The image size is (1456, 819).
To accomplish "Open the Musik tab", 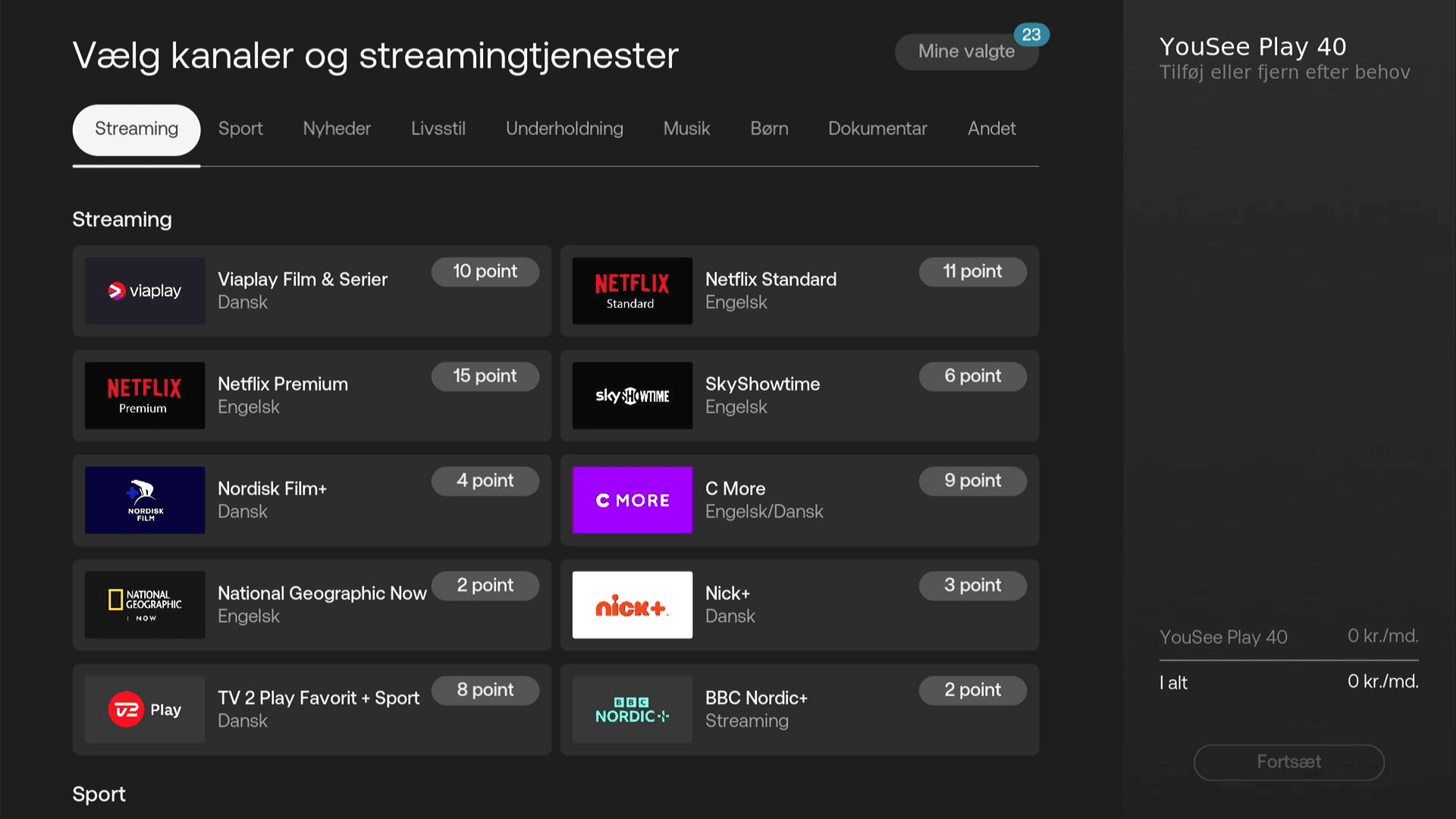I will pyautogui.click(x=686, y=129).
